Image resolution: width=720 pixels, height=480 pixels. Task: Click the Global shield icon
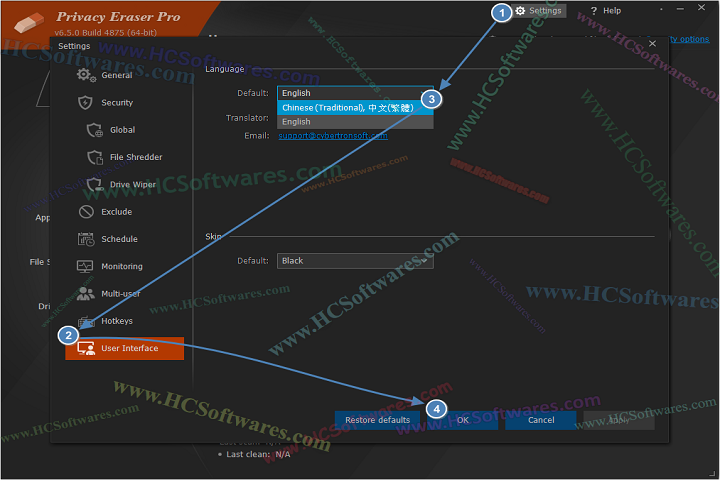click(95, 130)
